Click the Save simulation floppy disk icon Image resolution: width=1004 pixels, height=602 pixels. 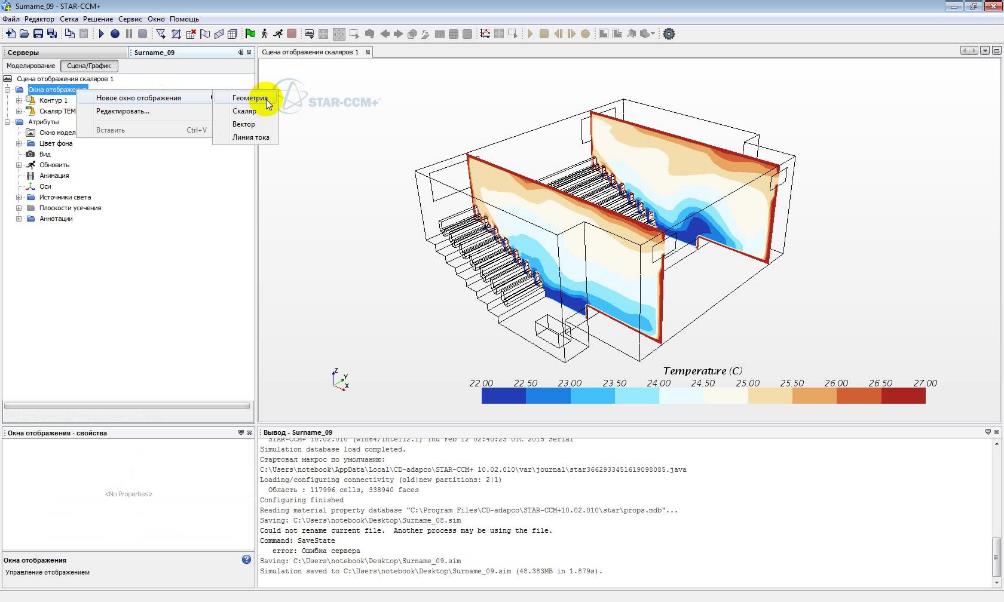coord(38,34)
